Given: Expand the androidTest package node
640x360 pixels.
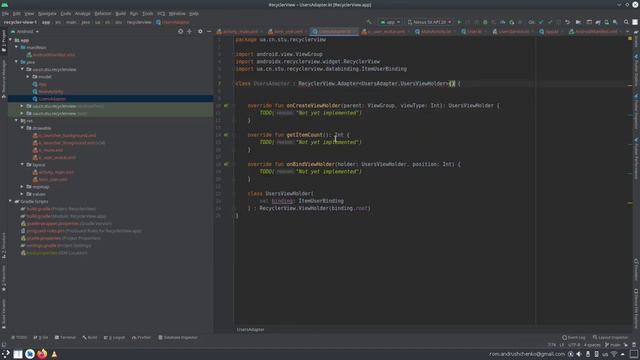Looking at the screenshot, I should pos(22,106).
